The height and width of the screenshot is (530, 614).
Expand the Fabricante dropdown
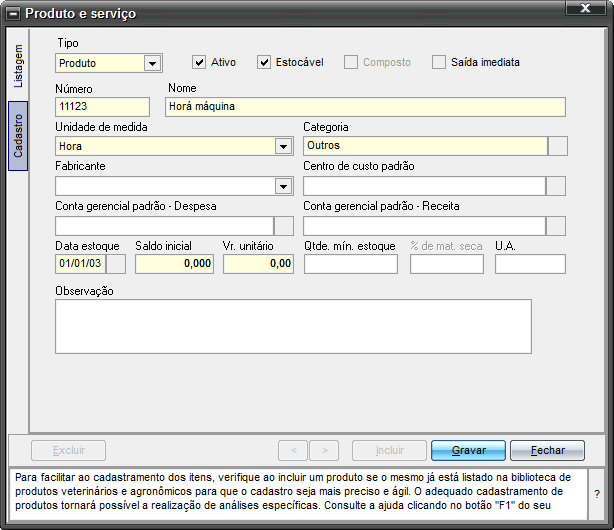pyautogui.click(x=283, y=186)
